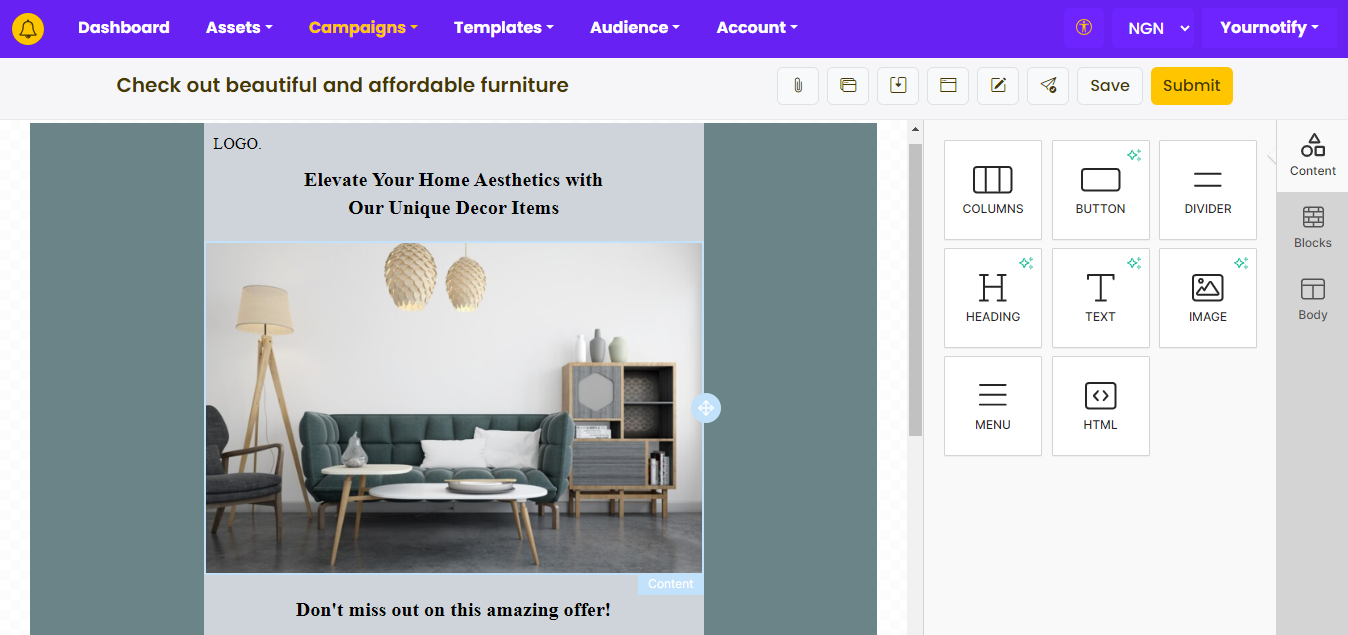Click the 'Don't miss out' offer text
Viewport: 1348px width, 635px height.
pyautogui.click(x=453, y=610)
